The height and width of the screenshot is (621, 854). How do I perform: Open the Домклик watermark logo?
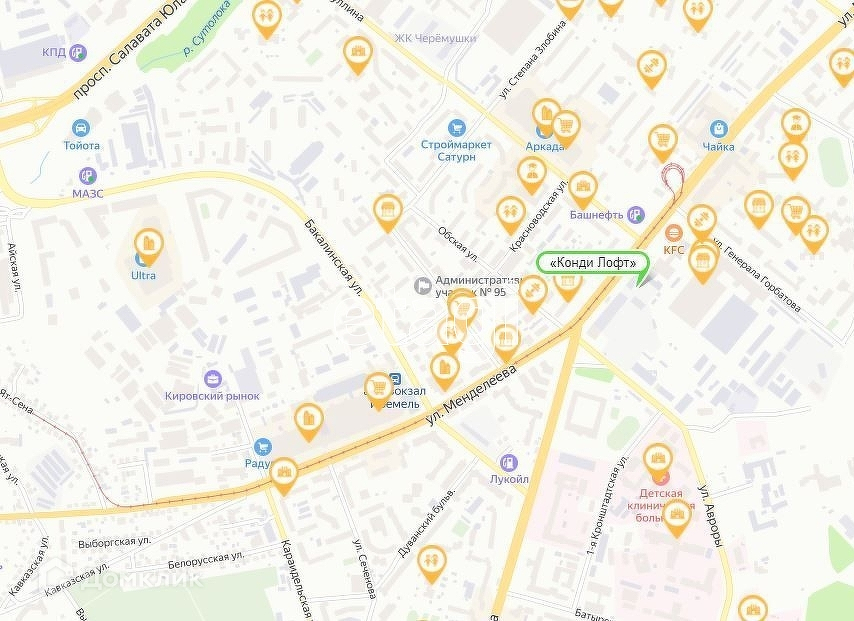point(125,577)
